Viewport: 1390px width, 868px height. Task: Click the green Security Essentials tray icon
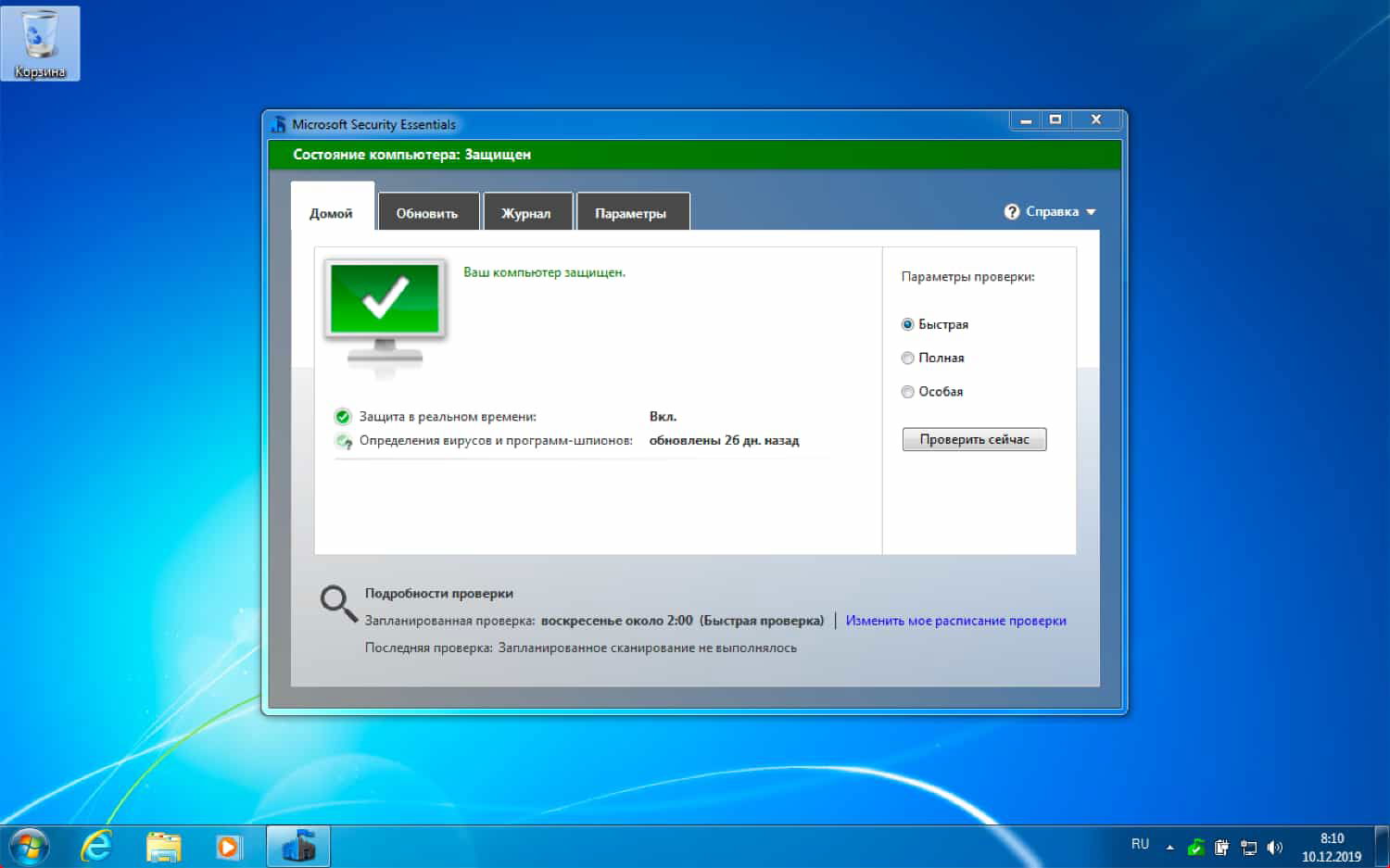coord(1195,846)
